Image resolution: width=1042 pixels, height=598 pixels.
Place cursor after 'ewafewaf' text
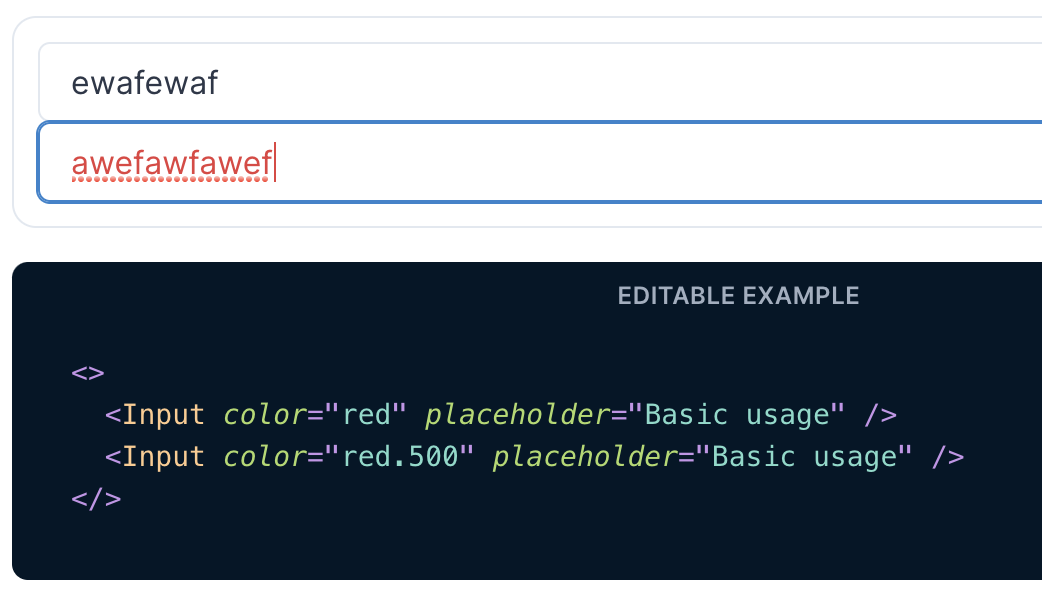222,82
